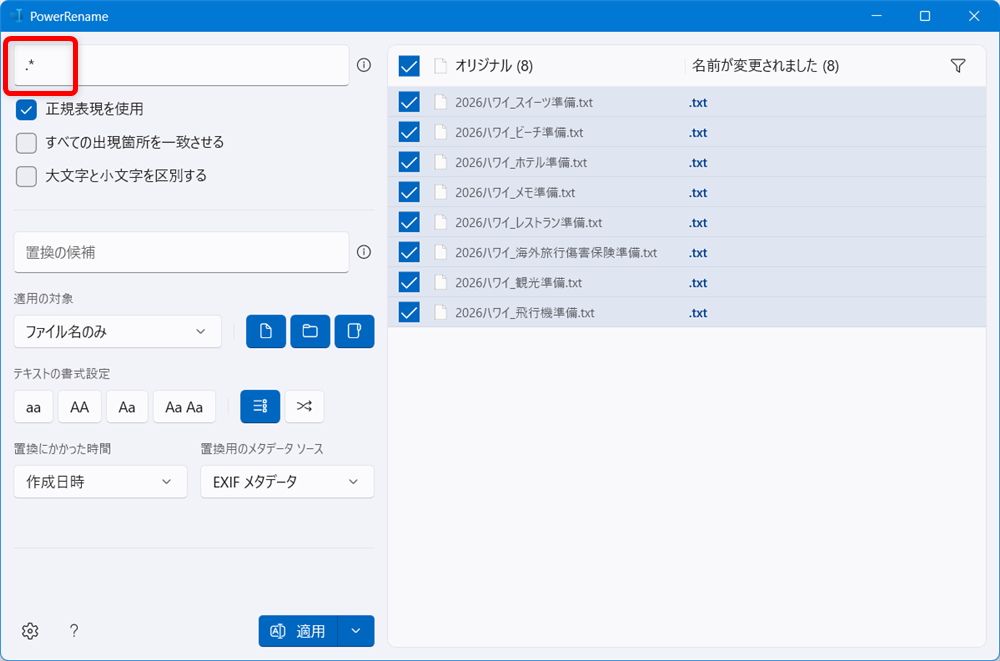Select the include subfolders icon

355,331
